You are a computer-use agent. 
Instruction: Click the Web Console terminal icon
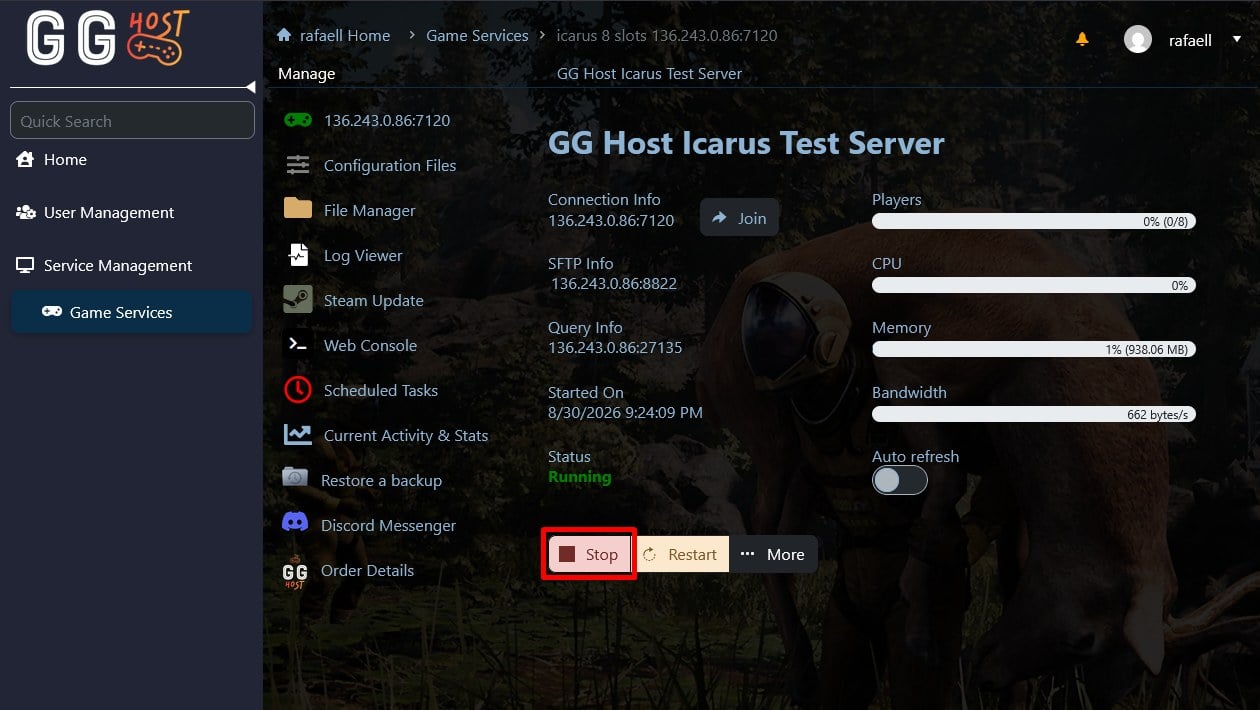point(298,344)
